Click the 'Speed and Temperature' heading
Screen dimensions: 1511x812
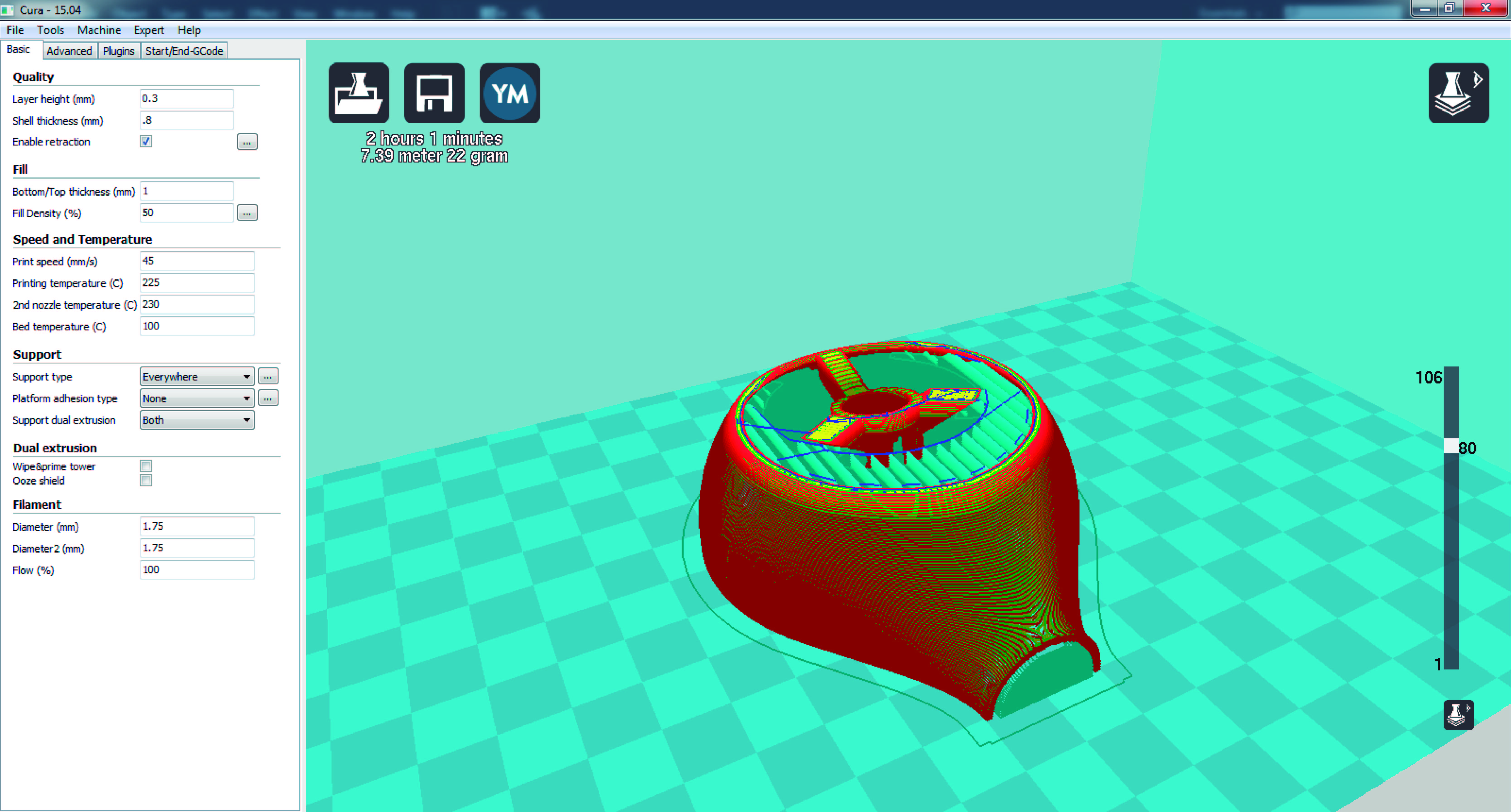point(83,239)
